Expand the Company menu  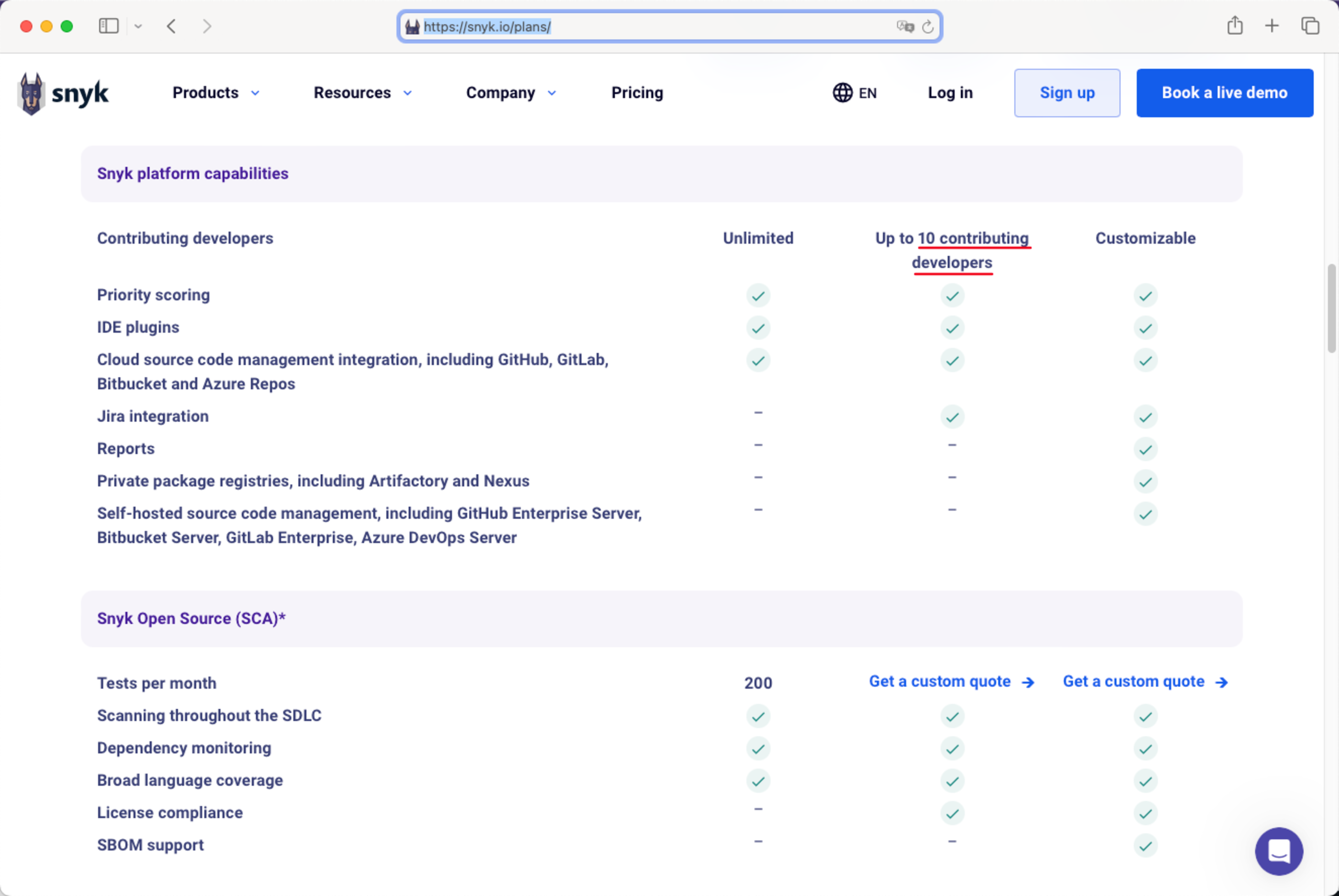[512, 93]
